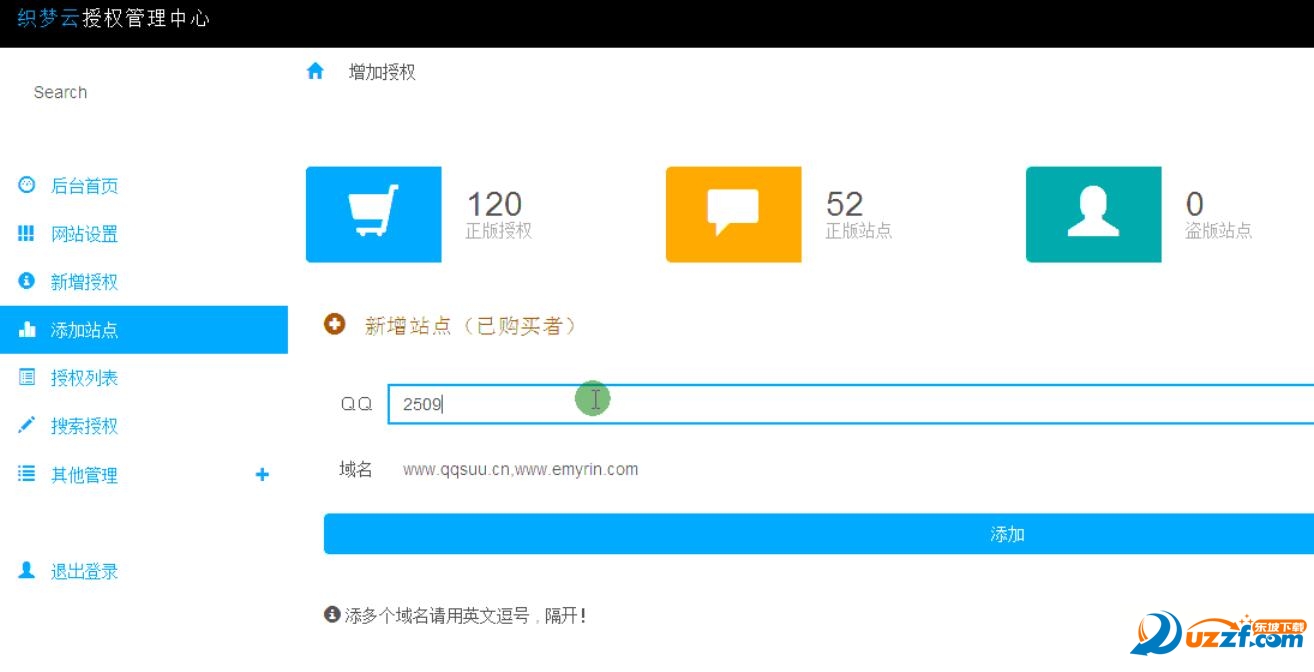
Task: Click the list icon beside 授权列表
Action: [27, 377]
